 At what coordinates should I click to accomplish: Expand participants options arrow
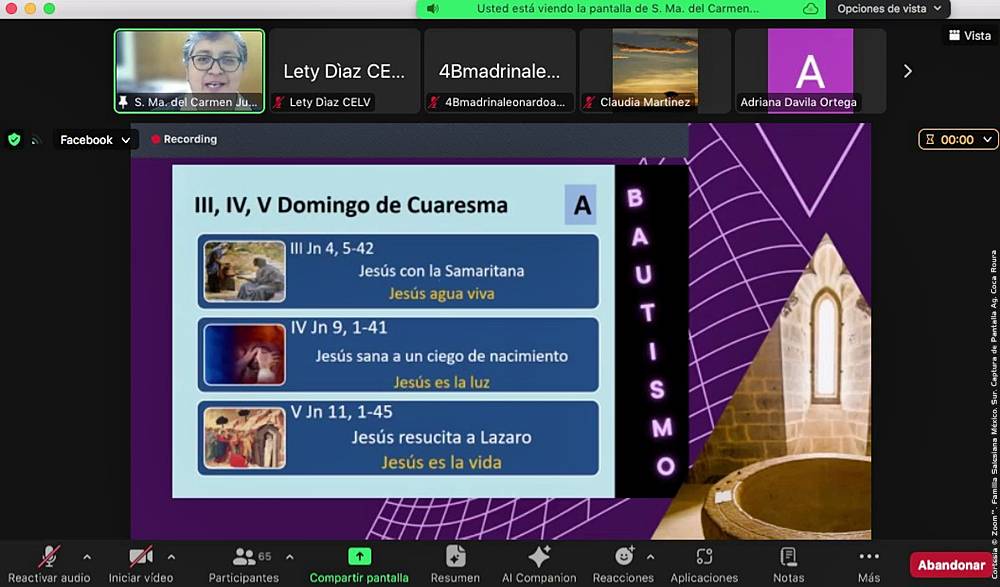coord(290,557)
